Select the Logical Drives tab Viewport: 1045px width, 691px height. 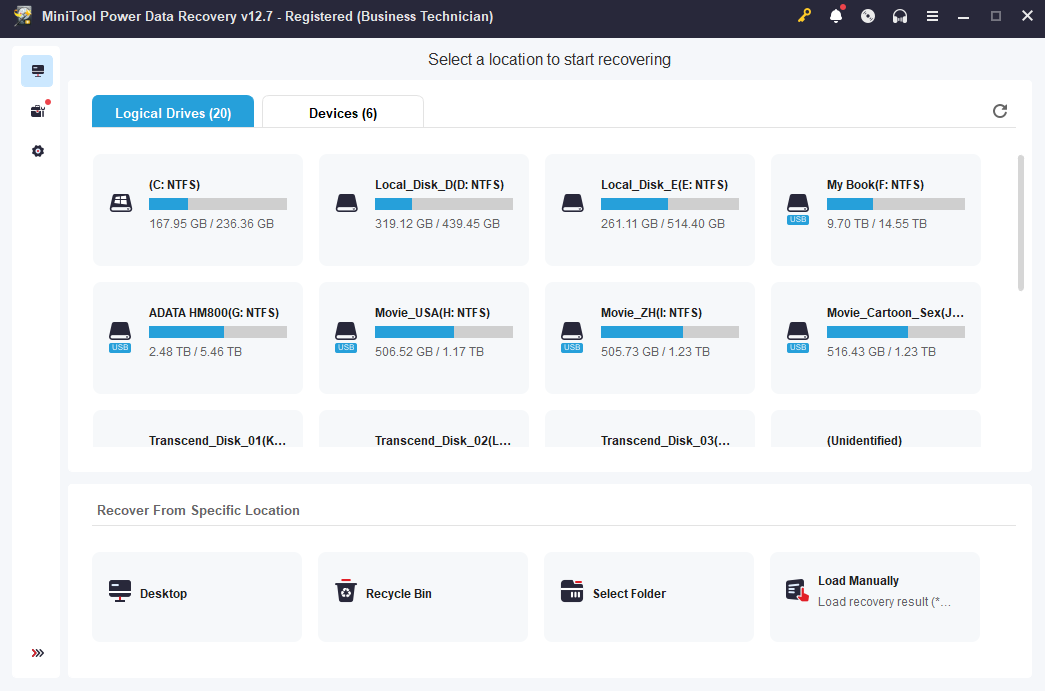(173, 113)
